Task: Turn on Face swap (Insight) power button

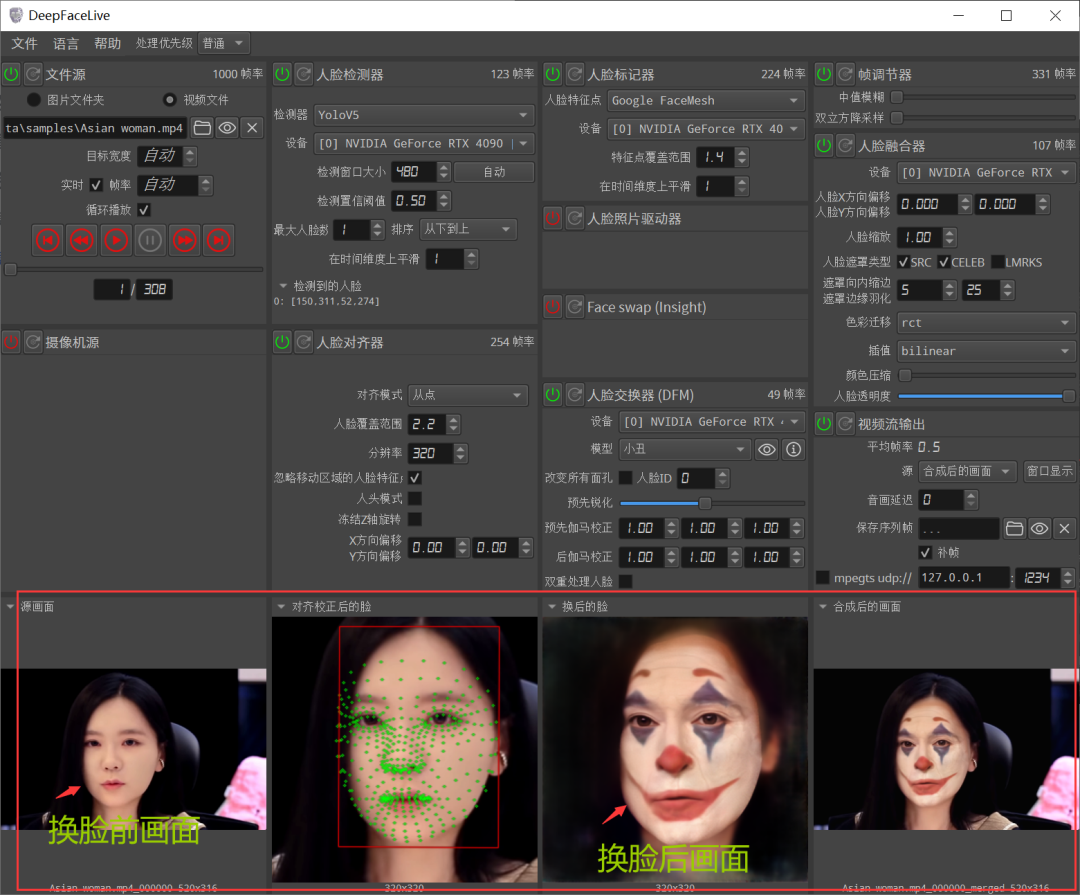Action: pyautogui.click(x=553, y=307)
